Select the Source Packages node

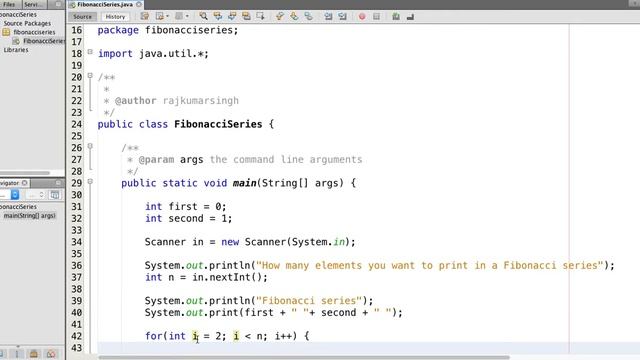click(x=27, y=23)
